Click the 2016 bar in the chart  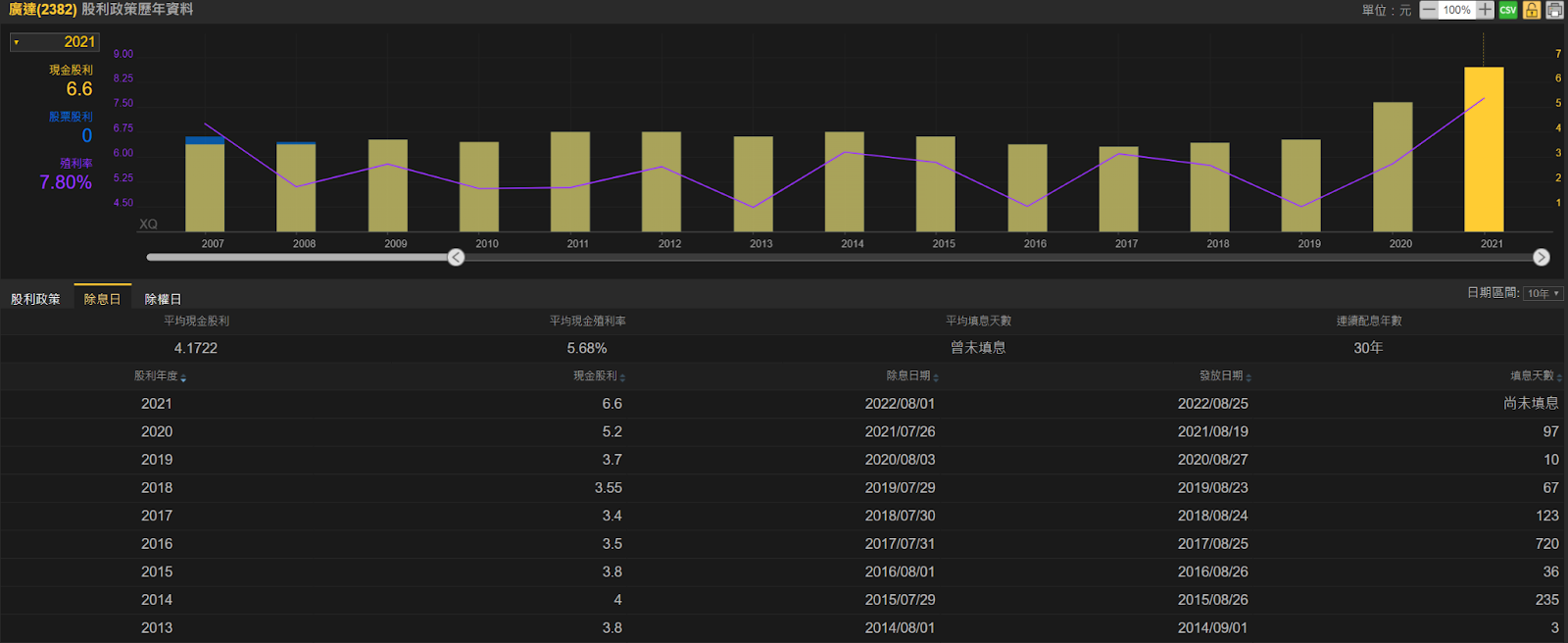click(1027, 188)
